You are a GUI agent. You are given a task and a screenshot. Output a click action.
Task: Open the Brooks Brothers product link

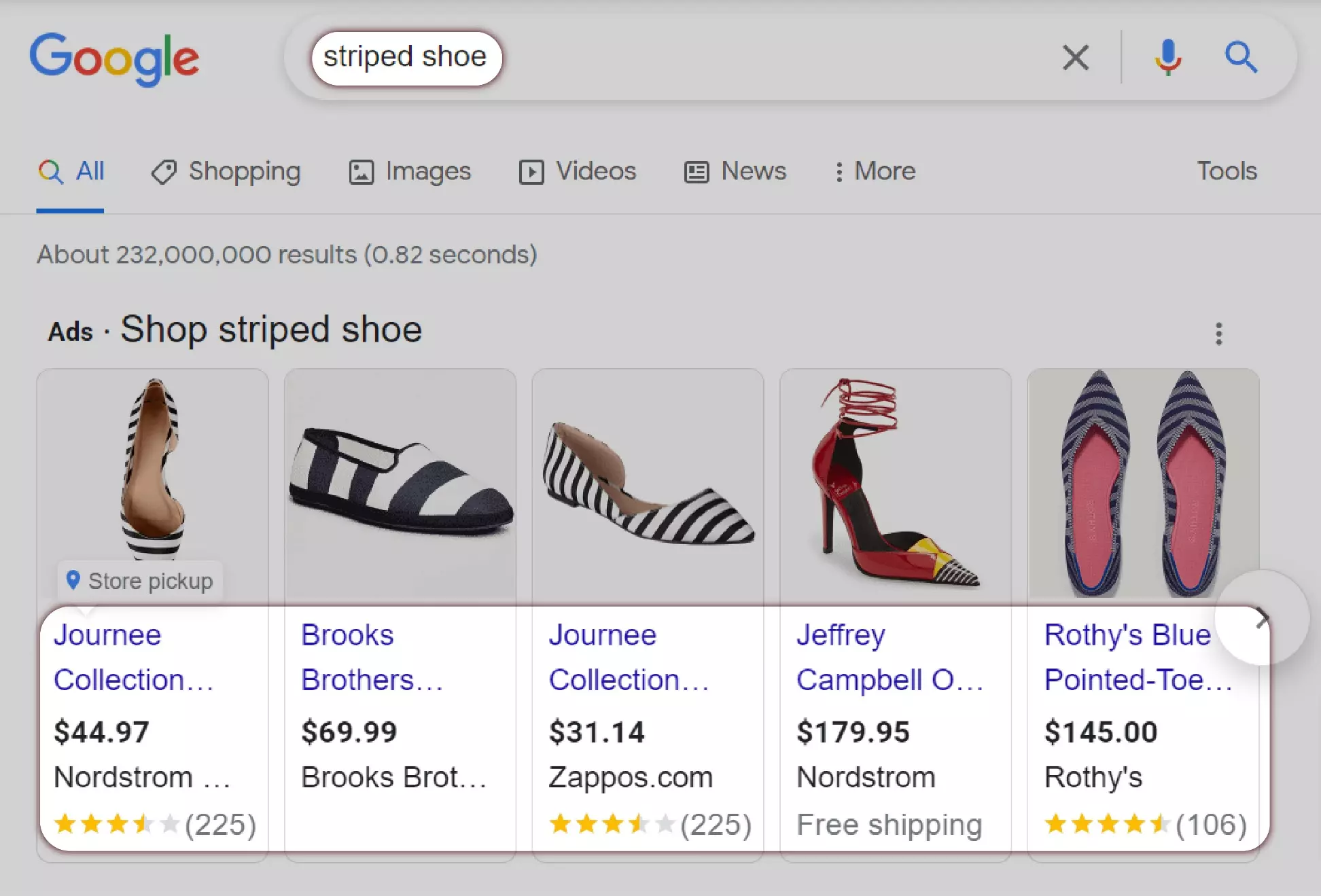click(372, 657)
